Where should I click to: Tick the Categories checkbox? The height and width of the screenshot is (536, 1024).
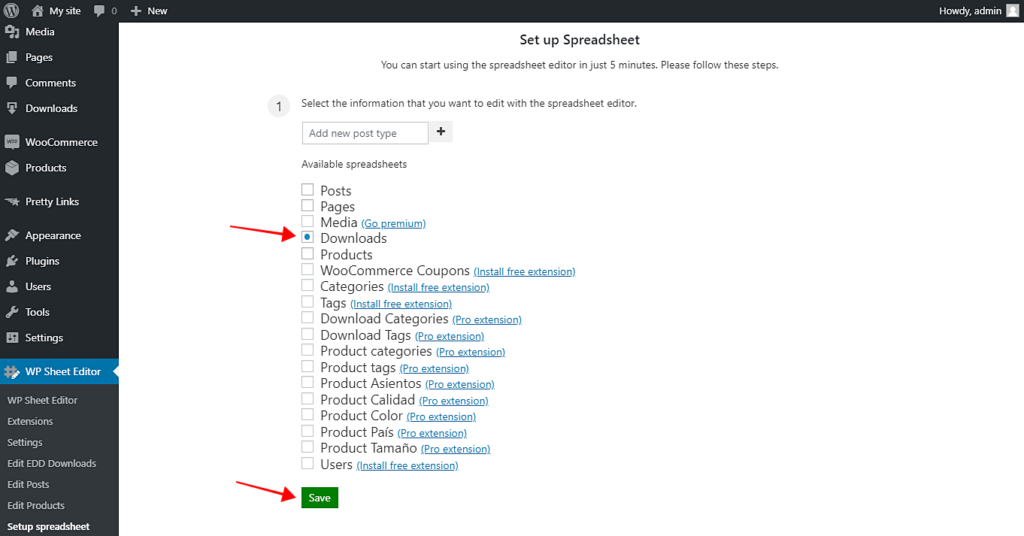[308, 285]
